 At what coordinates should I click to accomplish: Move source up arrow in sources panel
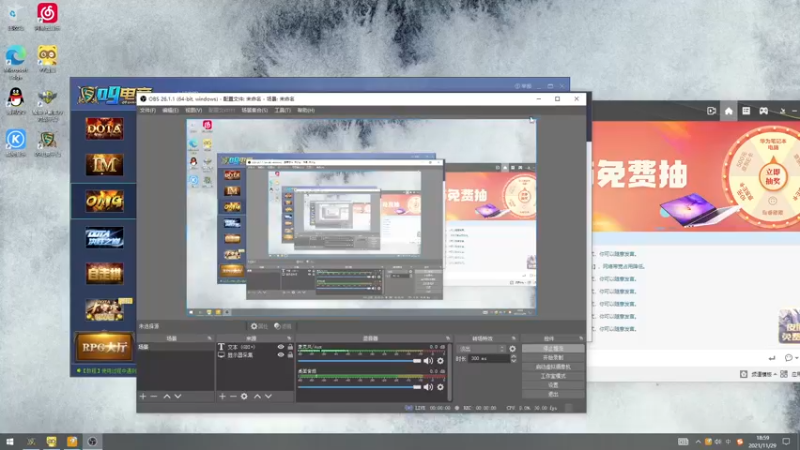click(257, 396)
